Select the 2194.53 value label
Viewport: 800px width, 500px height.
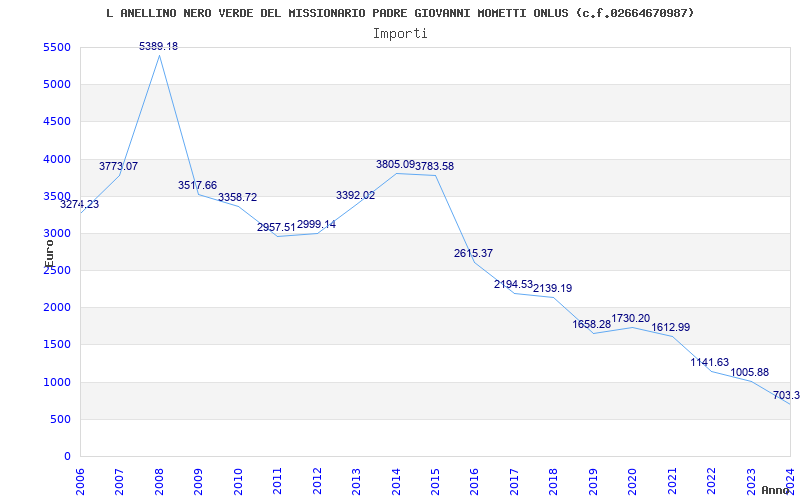click(513, 285)
